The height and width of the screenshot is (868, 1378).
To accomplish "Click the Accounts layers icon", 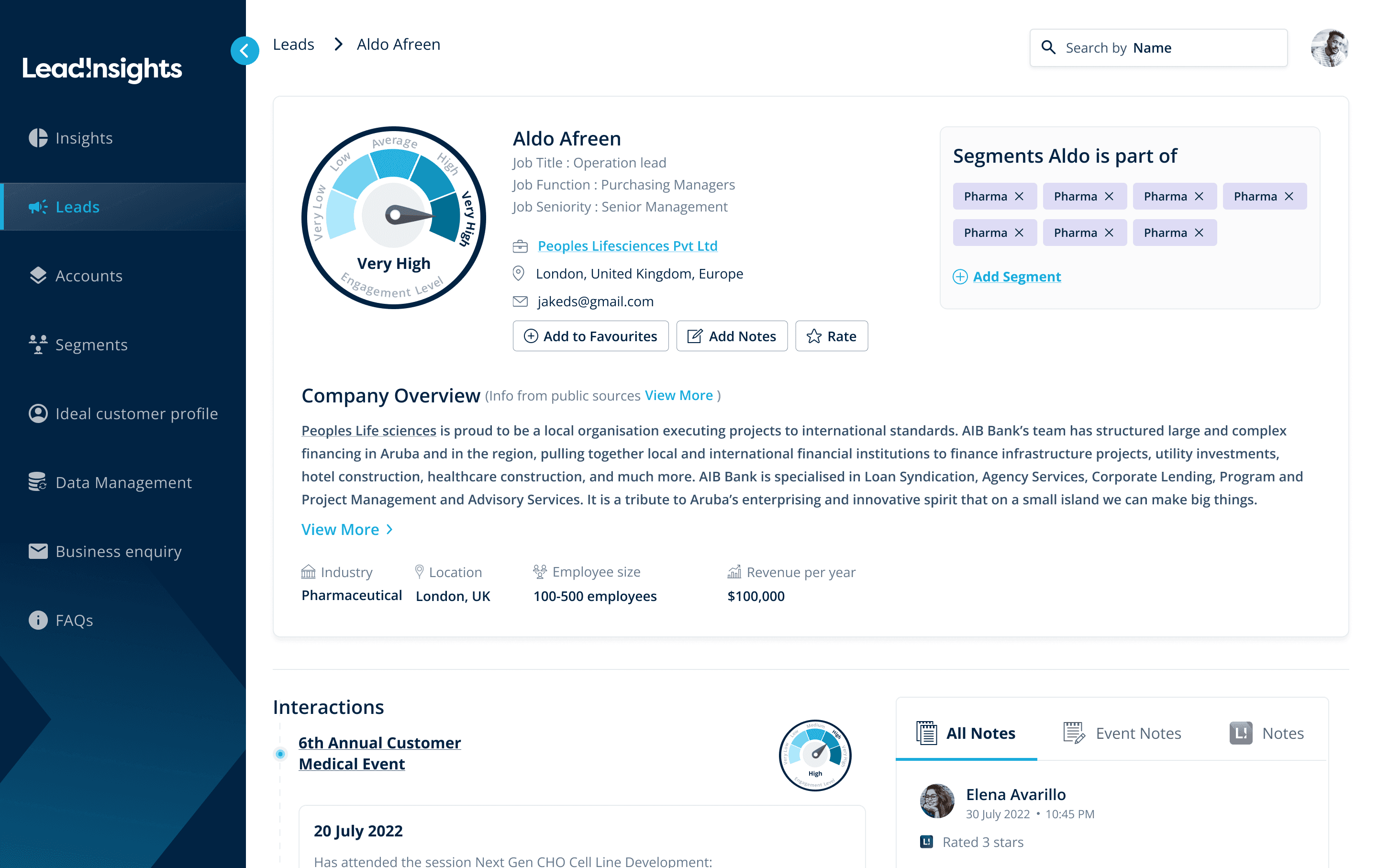I will click(38, 275).
